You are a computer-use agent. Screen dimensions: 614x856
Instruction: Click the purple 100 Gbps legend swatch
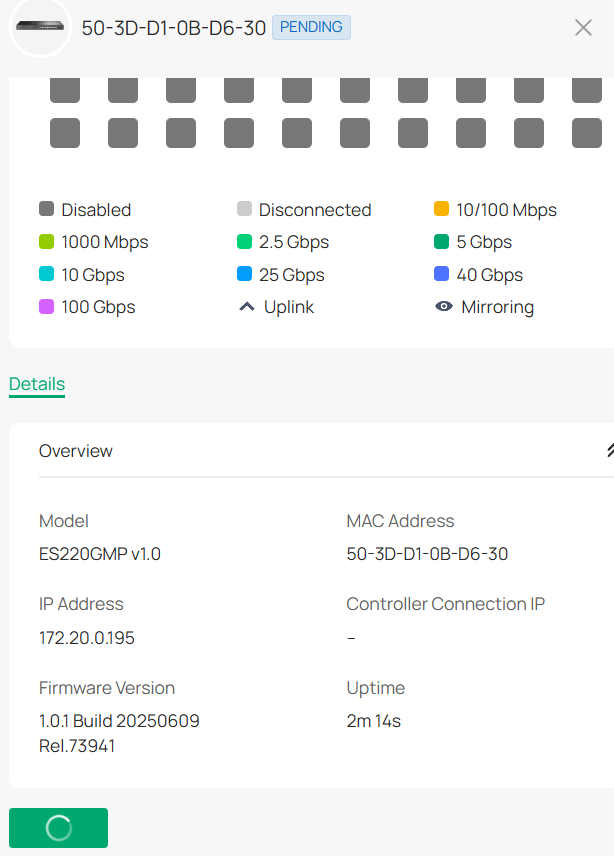point(46,307)
